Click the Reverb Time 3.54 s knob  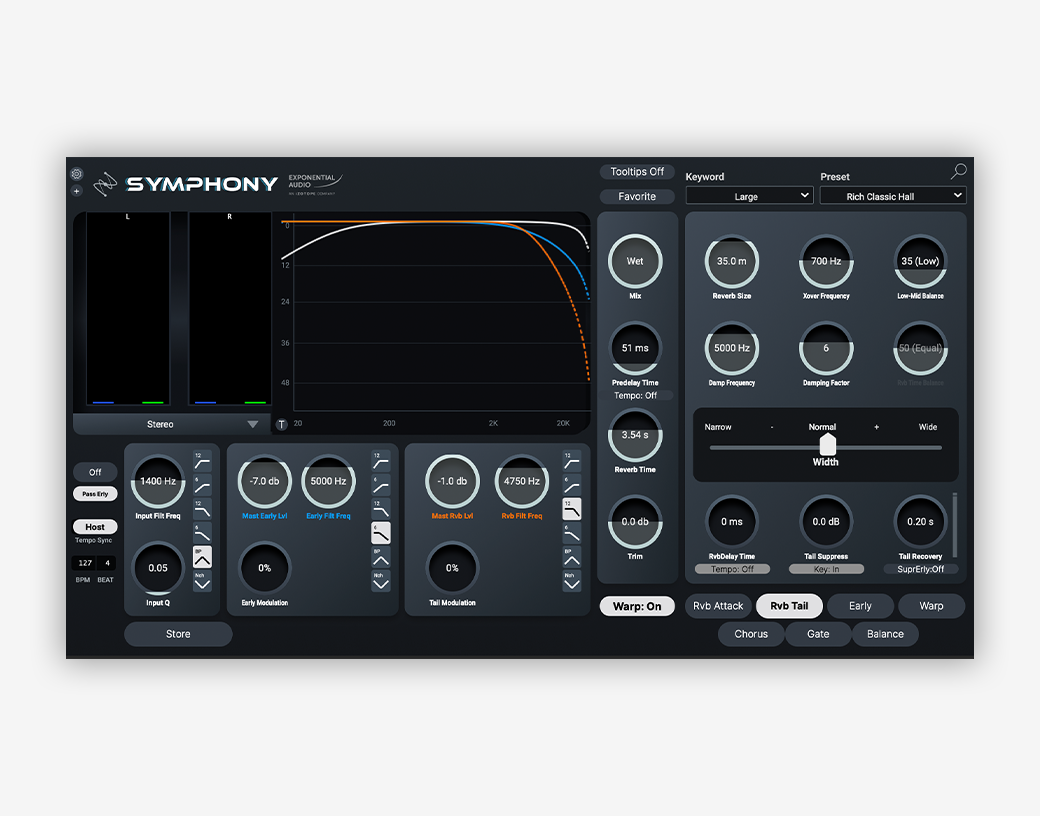point(635,435)
